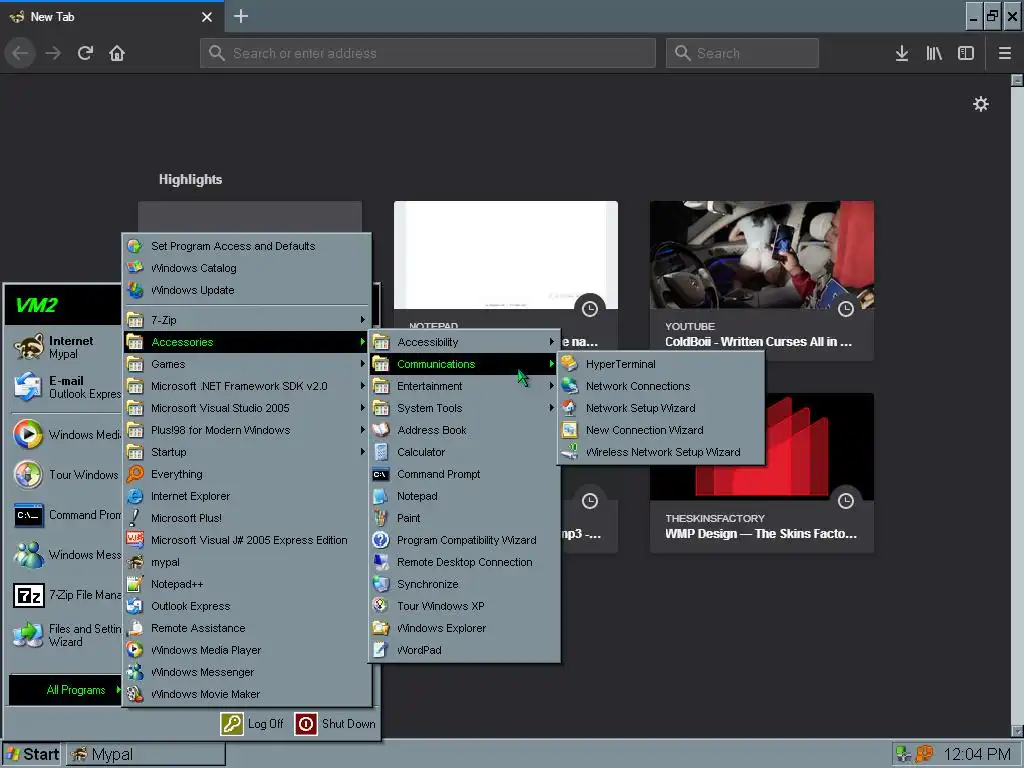Click Microsoft Visual J# 2005 Express icon
The width and height of the screenshot is (1024, 768).
click(135, 540)
